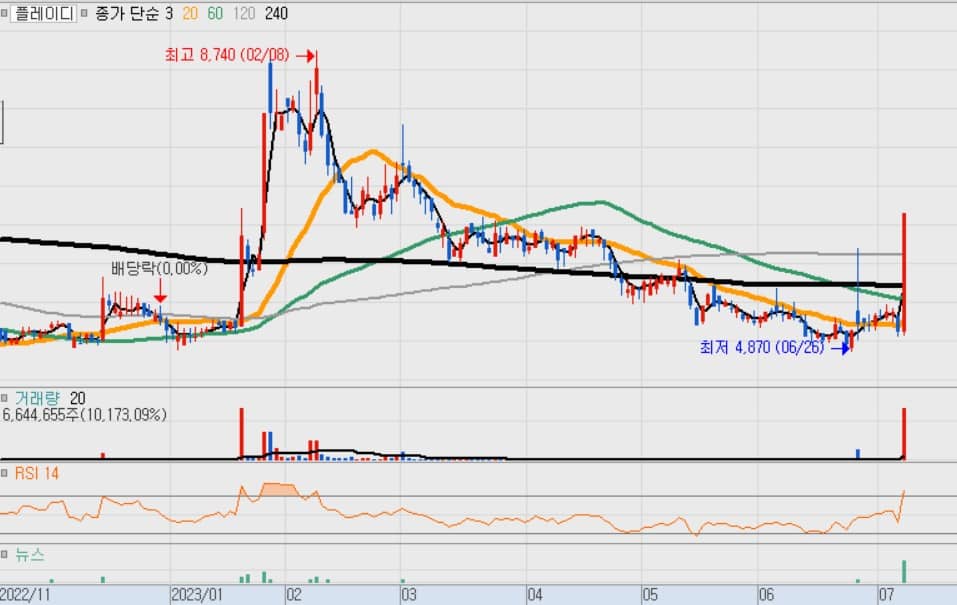Image resolution: width=957 pixels, height=605 pixels.
Task: Click the 03 month label on the time axis
Action: (x=408, y=595)
